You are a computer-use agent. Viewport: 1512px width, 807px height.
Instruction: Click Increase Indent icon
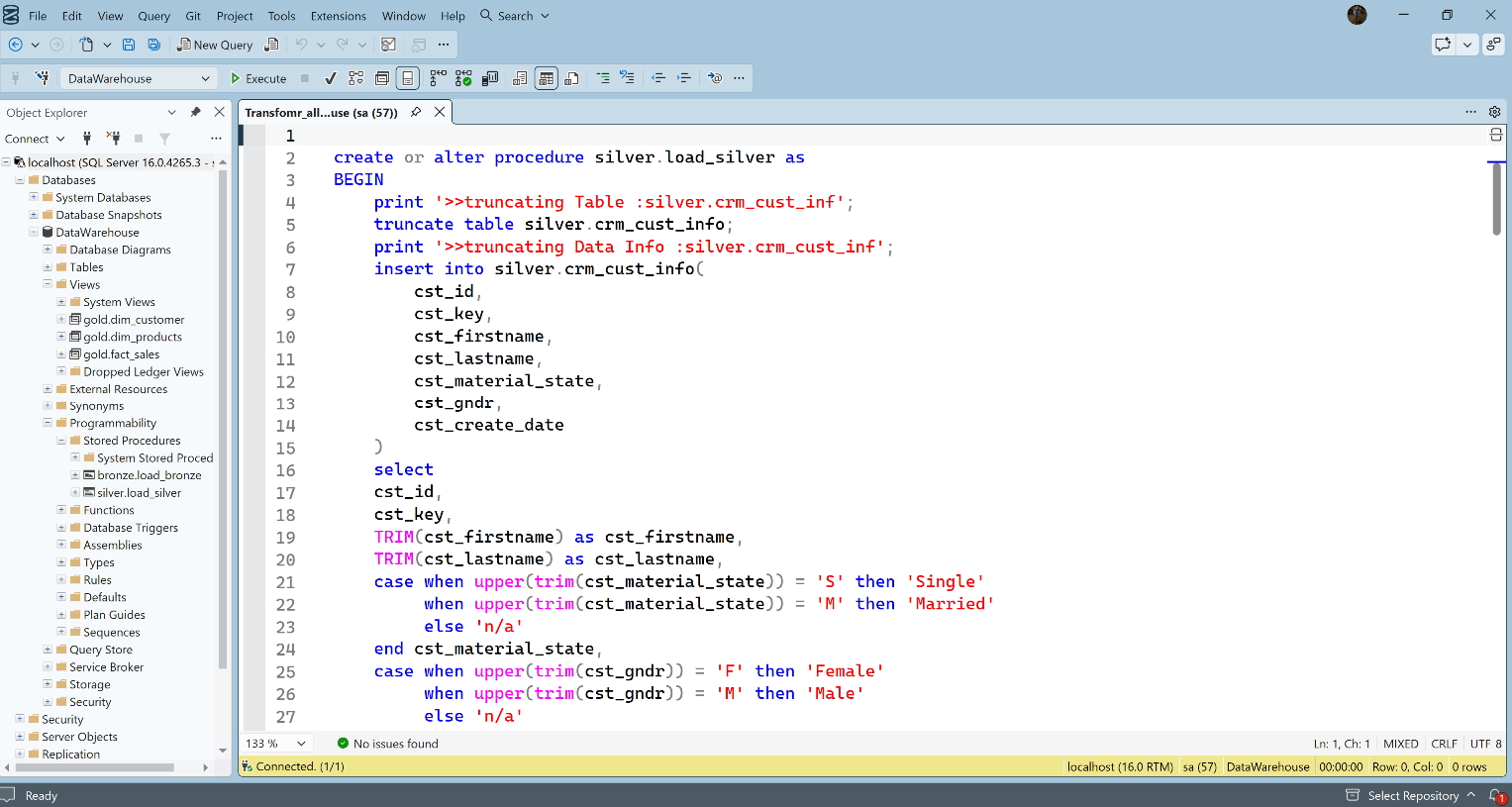(684, 78)
